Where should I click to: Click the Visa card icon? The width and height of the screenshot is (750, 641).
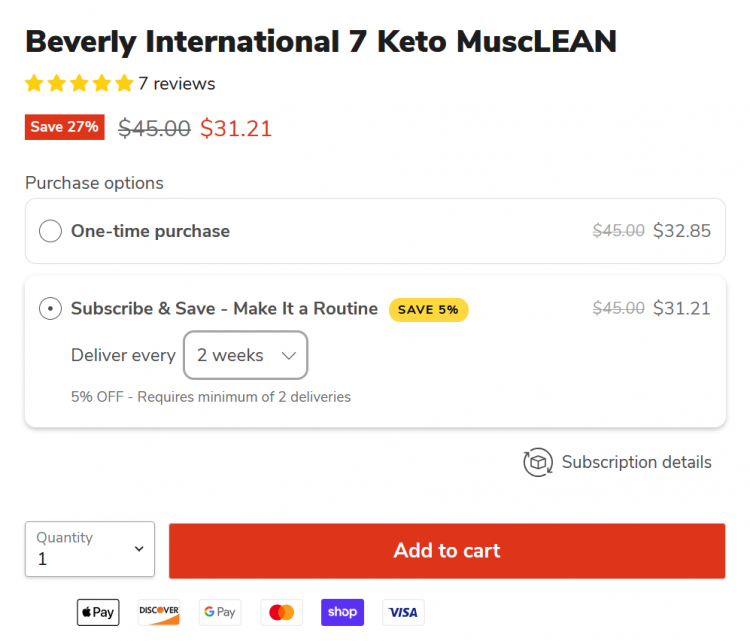point(403,612)
